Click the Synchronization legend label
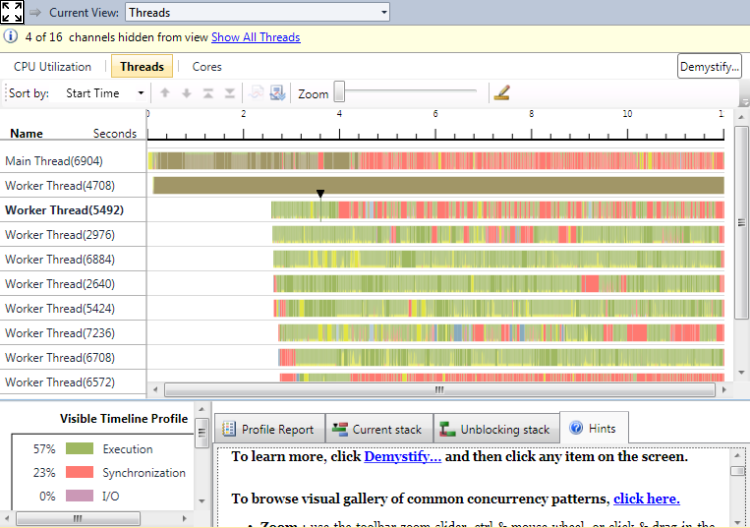The width and height of the screenshot is (750, 528). [x=144, y=473]
